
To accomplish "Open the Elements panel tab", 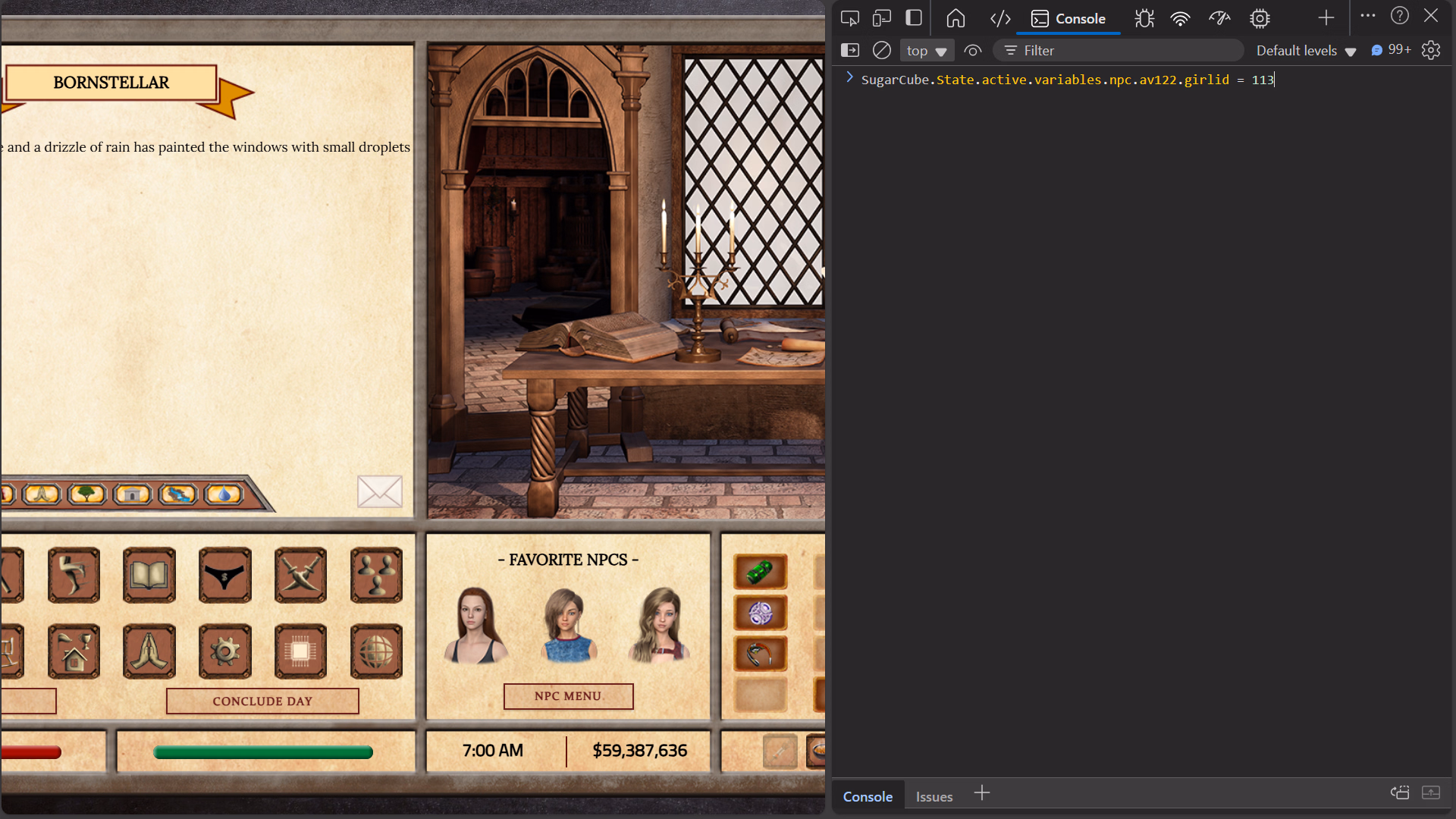I will (x=1000, y=18).
